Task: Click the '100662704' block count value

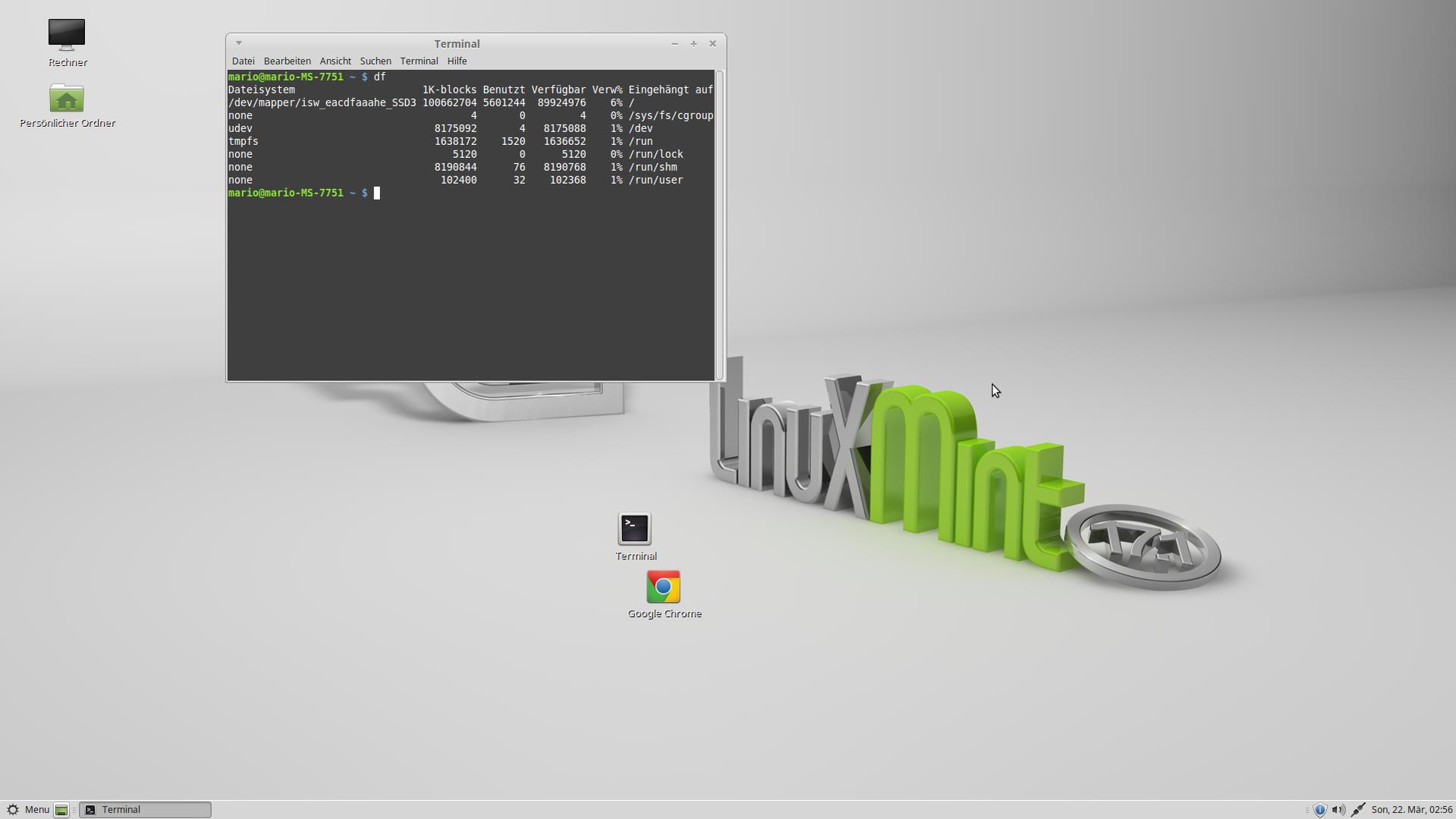Action: coord(449,102)
